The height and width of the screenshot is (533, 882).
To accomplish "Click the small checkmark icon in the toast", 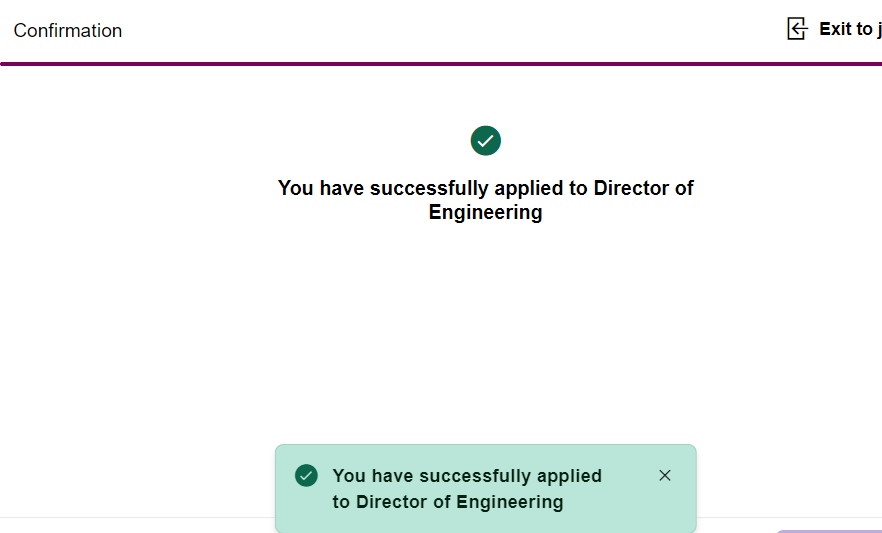I will [x=306, y=475].
